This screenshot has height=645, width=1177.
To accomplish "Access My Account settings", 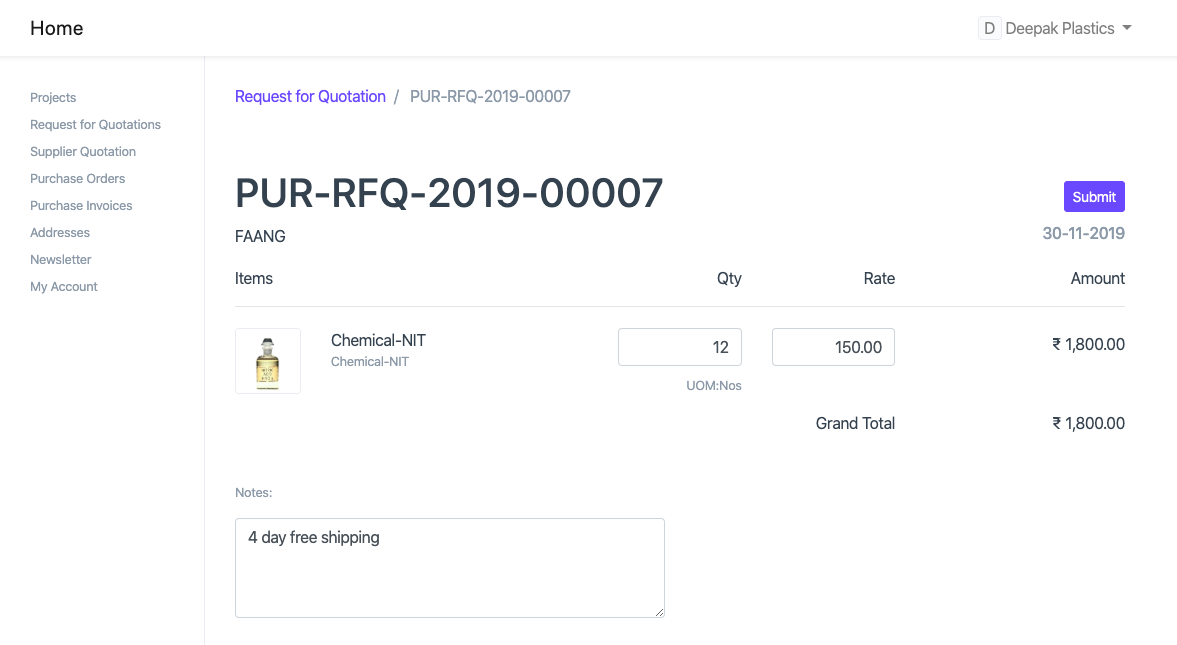I will click(x=64, y=286).
